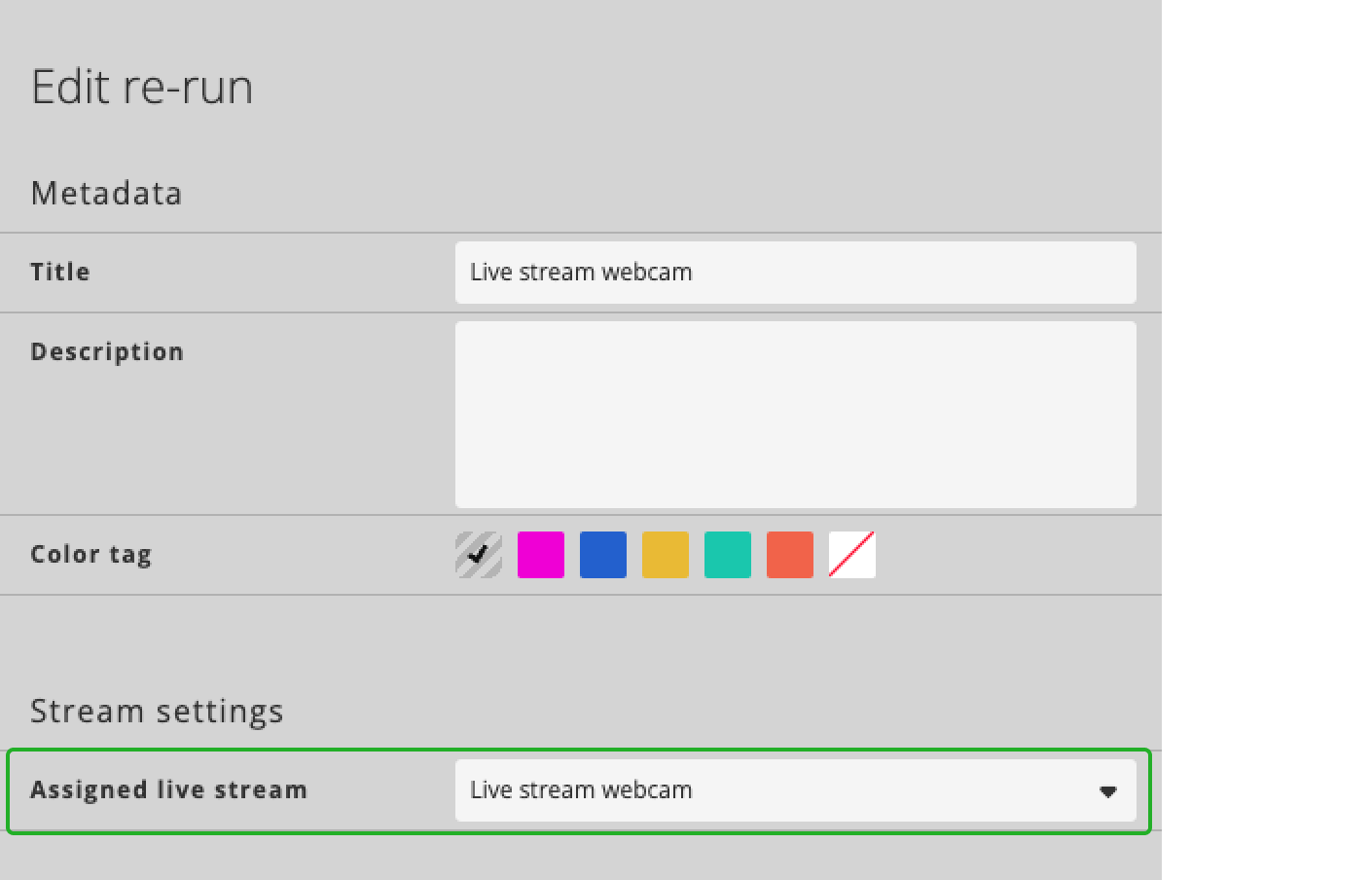
Task: Click the striped swatch with the checkmark
Action: point(478,554)
